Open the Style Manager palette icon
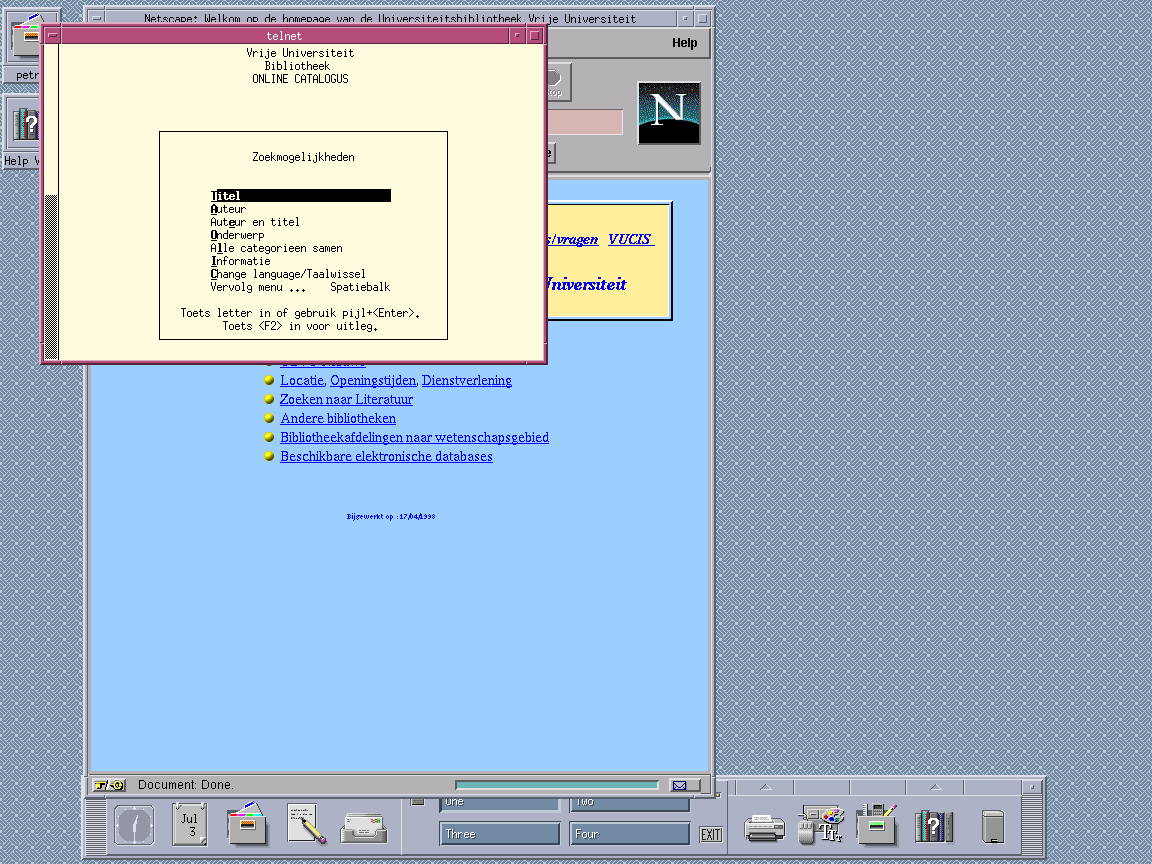1152x864 pixels. 821,824
